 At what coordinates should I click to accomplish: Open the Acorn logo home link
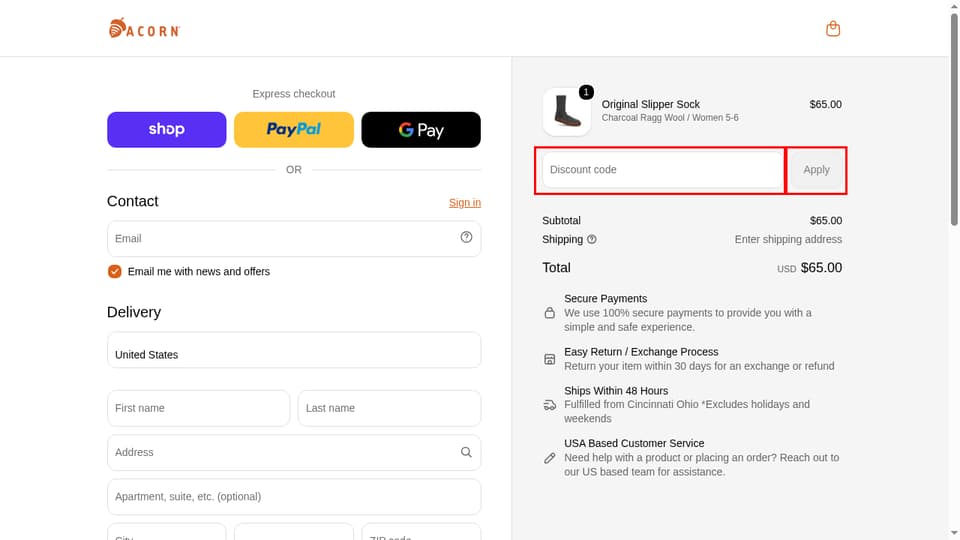(x=144, y=29)
